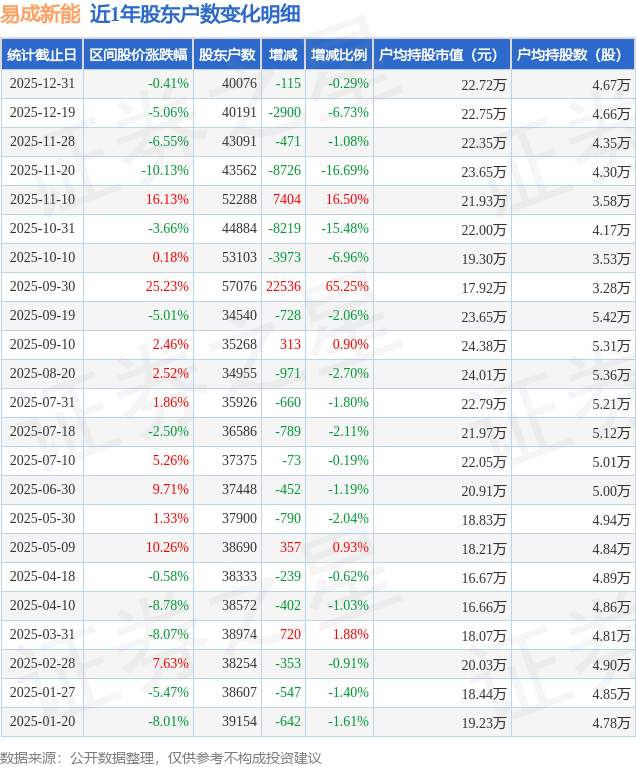636x767 pixels.
Task: Select the 增减比例 column header
Action: click(x=338, y=55)
